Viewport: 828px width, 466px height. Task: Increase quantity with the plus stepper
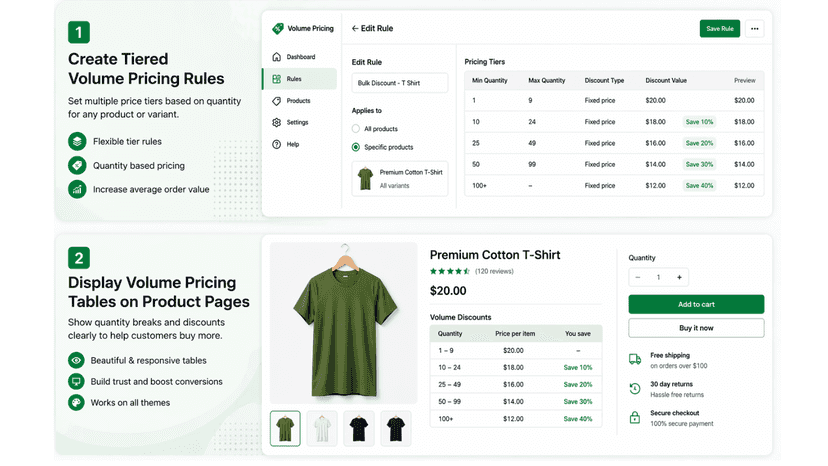coord(680,277)
